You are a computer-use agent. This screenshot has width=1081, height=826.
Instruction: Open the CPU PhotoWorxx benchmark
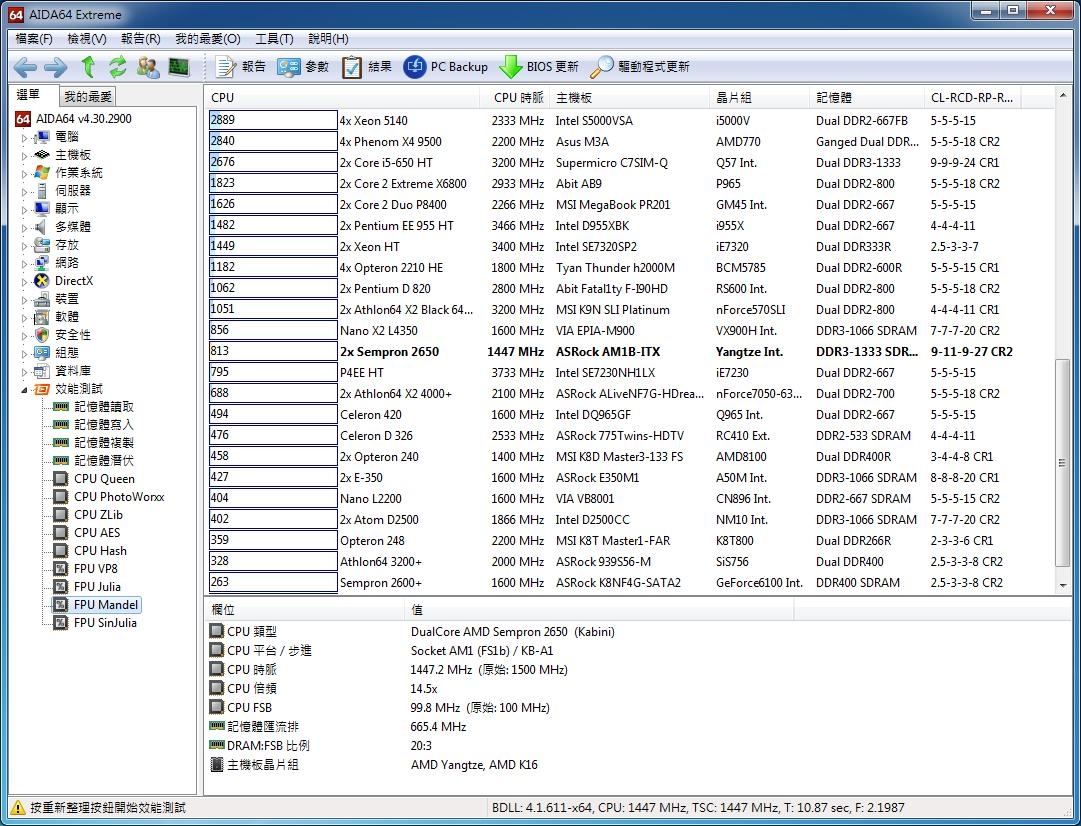[119, 496]
